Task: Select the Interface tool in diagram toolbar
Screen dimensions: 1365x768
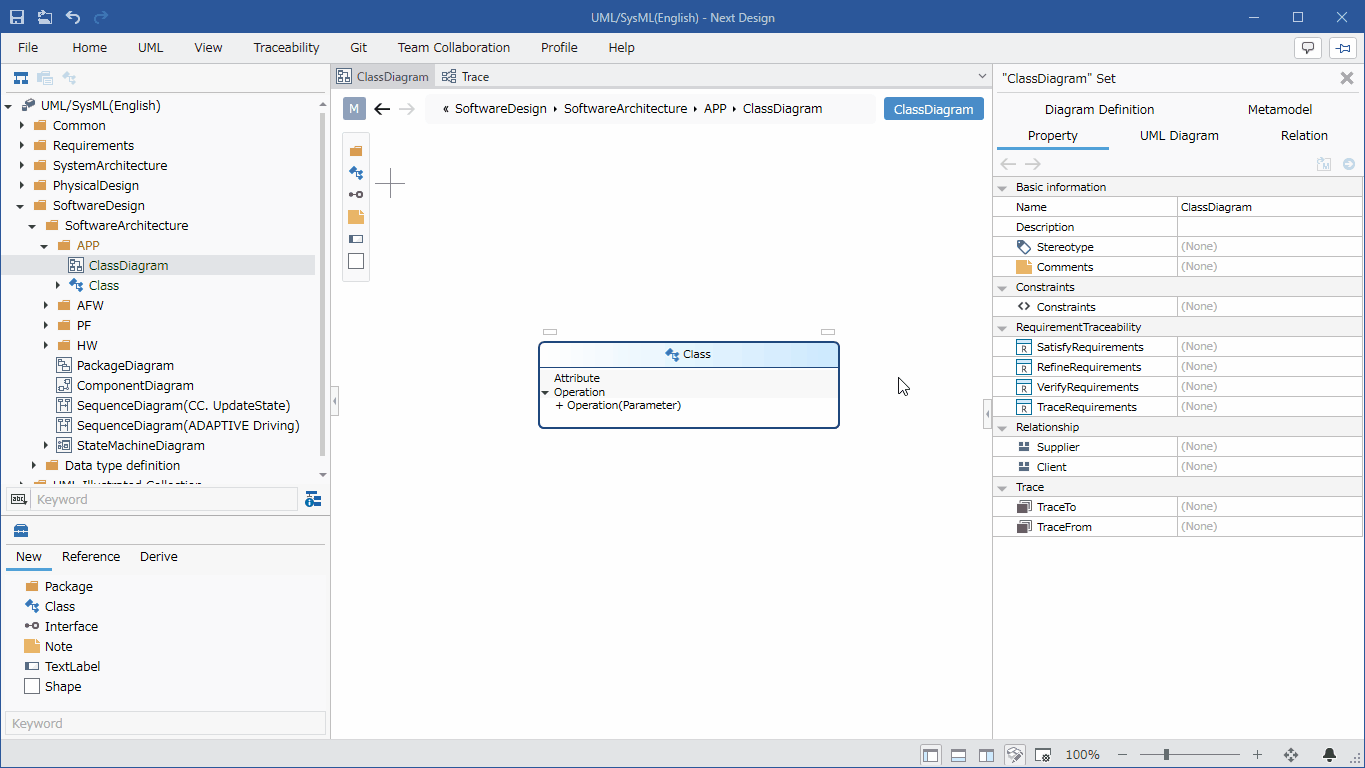Action: [x=356, y=195]
